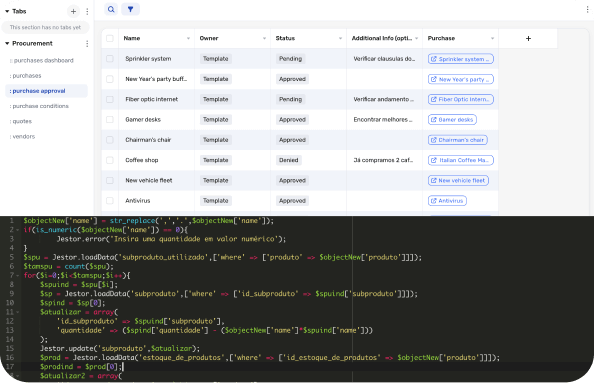
Task: Open the Name column dropdown arrow
Action: (x=188, y=38)
